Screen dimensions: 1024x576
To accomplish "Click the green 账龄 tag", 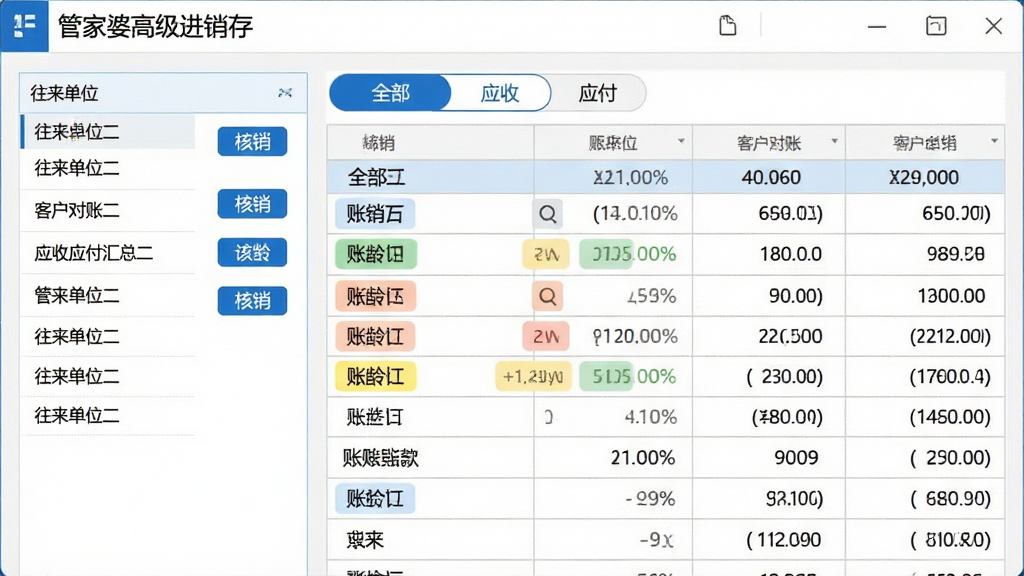I will 376,254.
